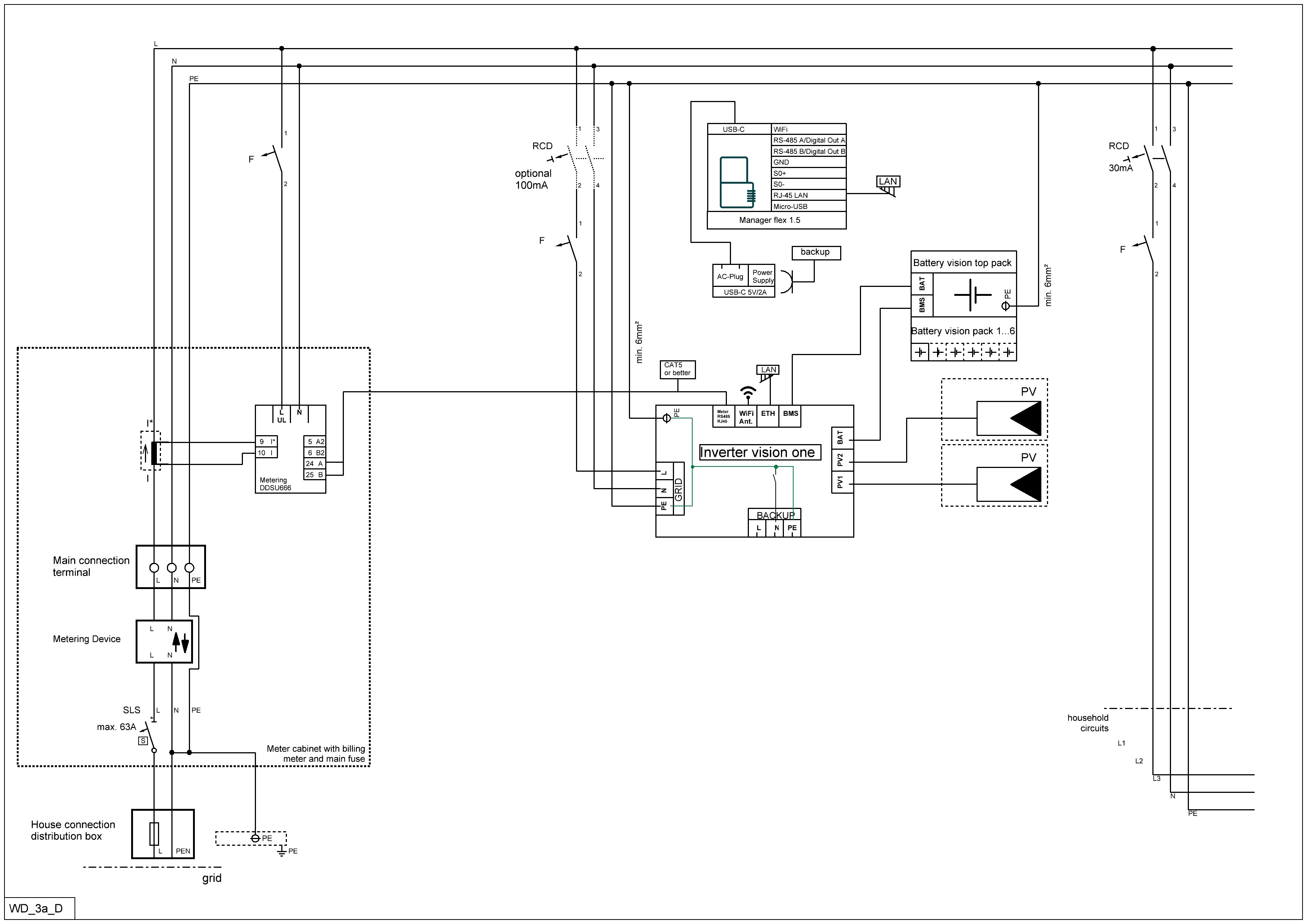Click the LAN tag beside Manager flex
The width and height of the screenshot is (1307, 924).
coord(888,181)
